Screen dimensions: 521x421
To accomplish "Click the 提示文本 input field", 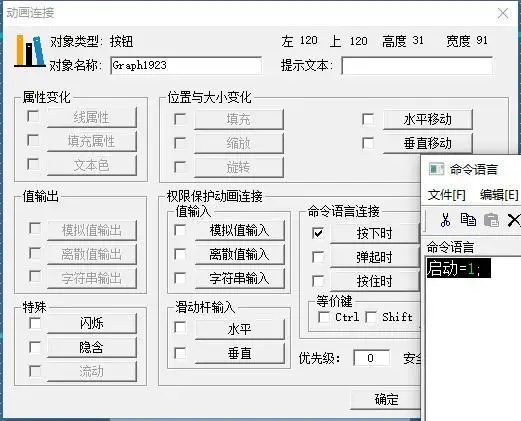I will pyautogui.click(x=417, y=65).
